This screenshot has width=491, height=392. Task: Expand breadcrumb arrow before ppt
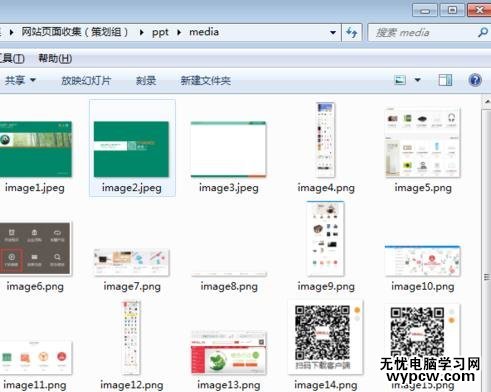click(x=142, y=32)
